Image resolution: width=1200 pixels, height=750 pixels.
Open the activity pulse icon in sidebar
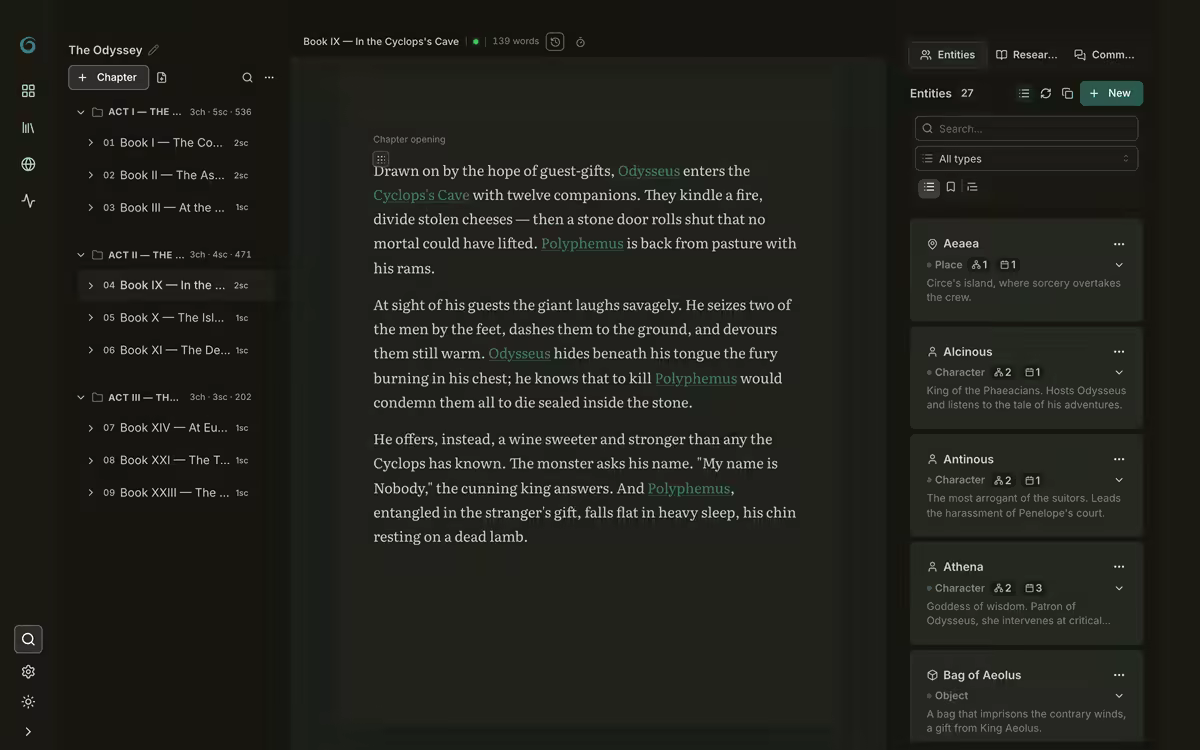point(28,201)
